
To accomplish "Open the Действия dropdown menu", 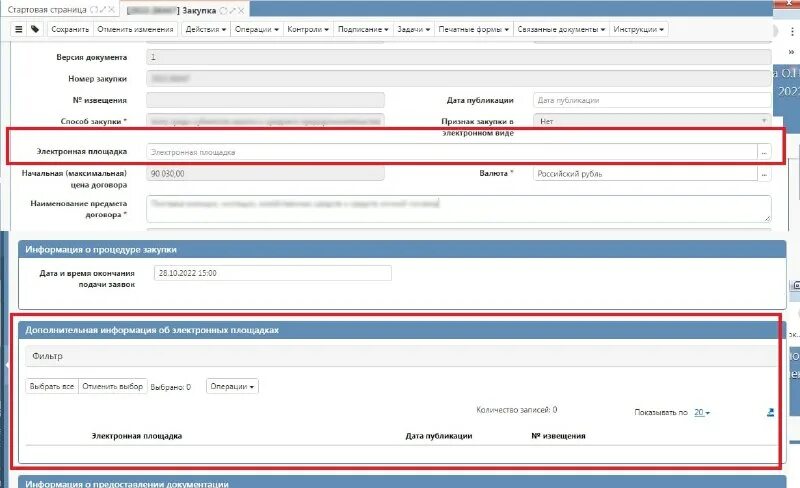I will [x=206, y=29].
